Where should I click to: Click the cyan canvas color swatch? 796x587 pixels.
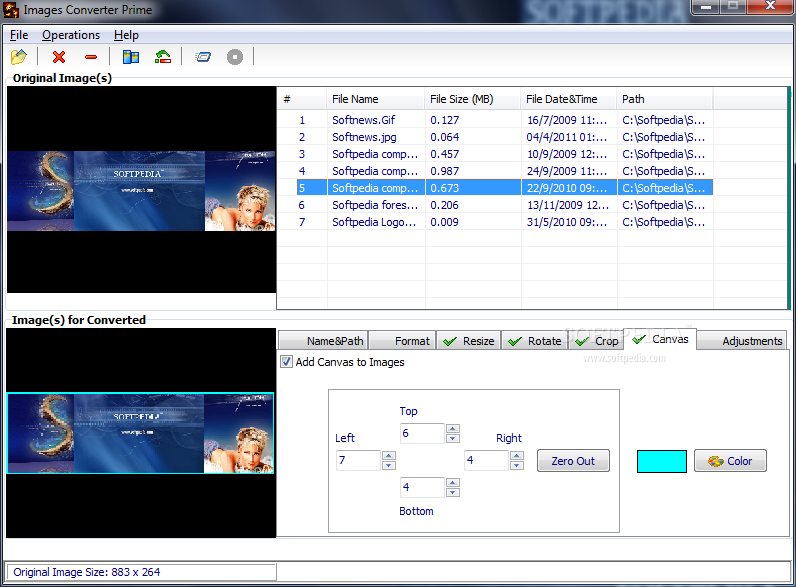[661, 461]
